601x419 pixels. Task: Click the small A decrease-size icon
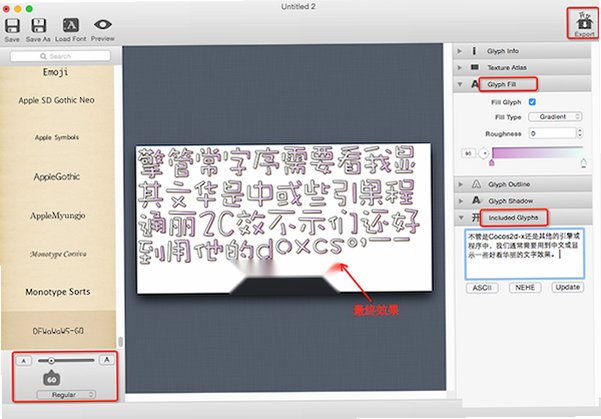24,361
